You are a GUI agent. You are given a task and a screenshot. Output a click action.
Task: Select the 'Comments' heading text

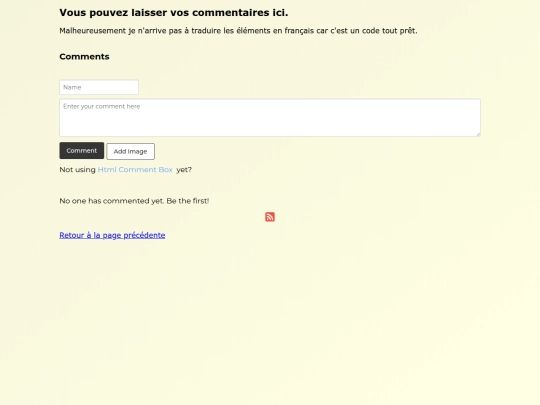point(84,56)
